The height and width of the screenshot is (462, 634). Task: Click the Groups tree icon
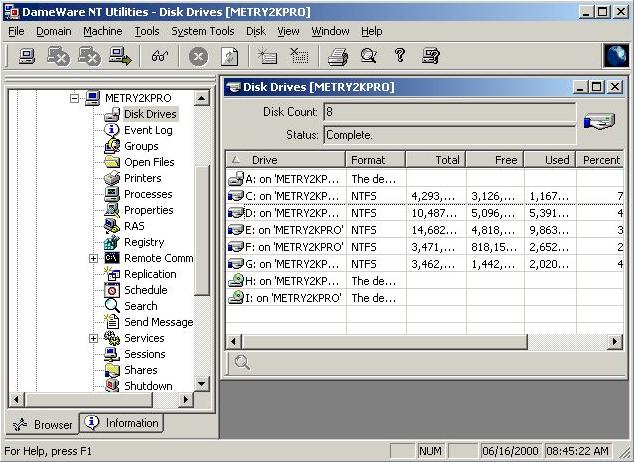pos(112,146)
